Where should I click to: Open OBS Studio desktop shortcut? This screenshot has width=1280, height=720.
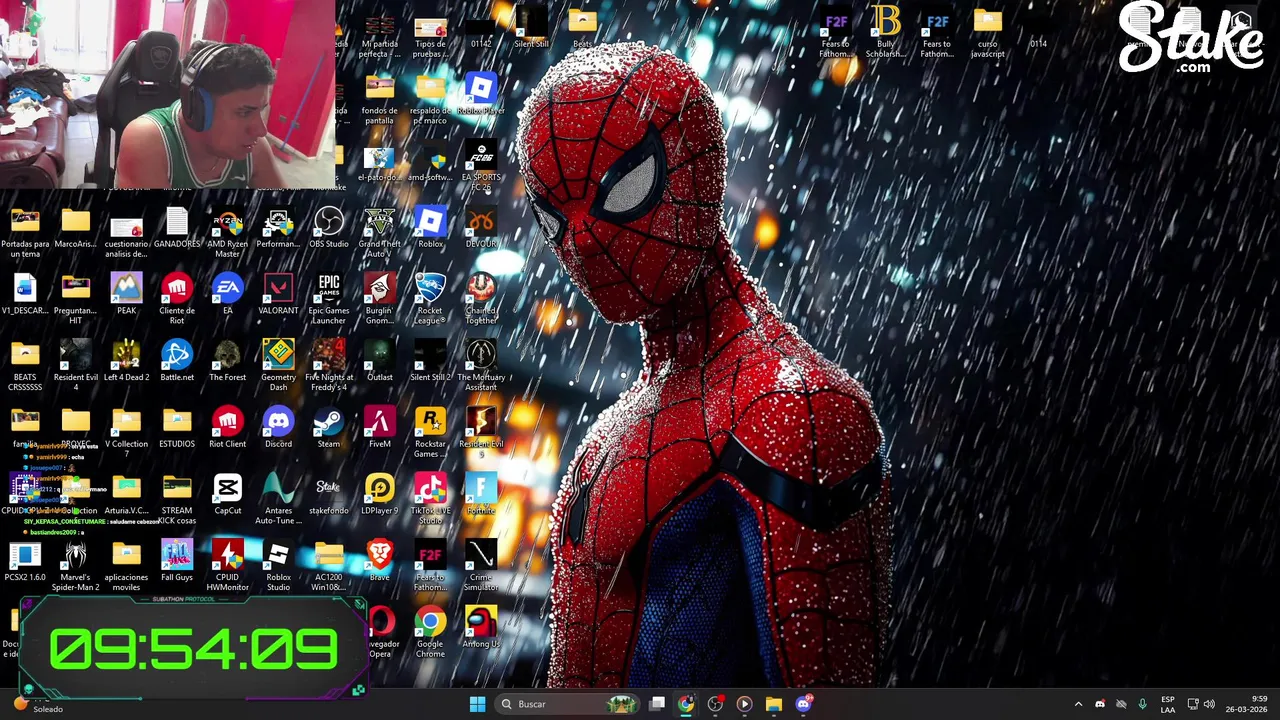click(x=329, y=228)
